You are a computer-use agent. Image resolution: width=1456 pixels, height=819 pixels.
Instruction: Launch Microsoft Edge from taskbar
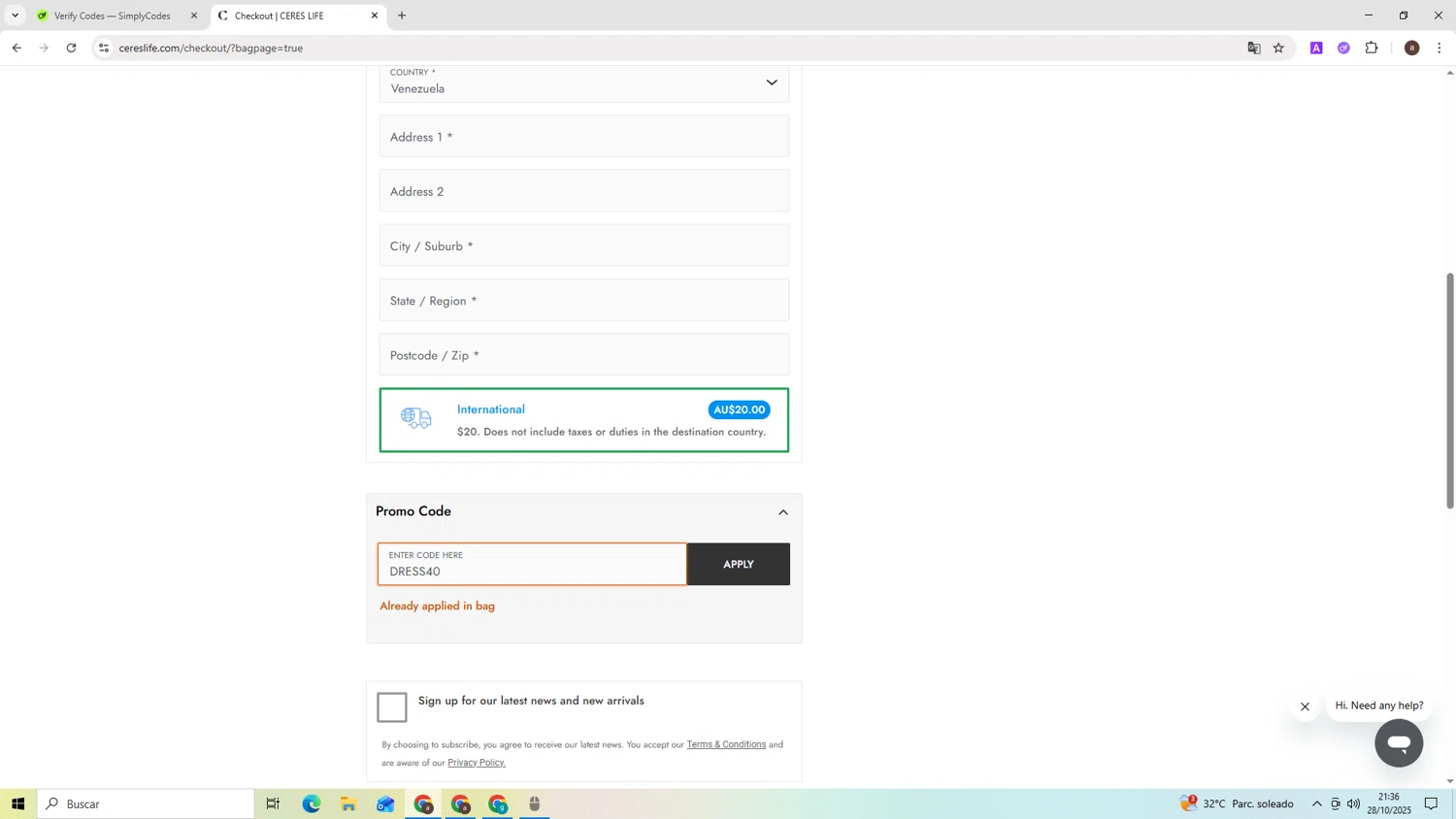point(311,803)
